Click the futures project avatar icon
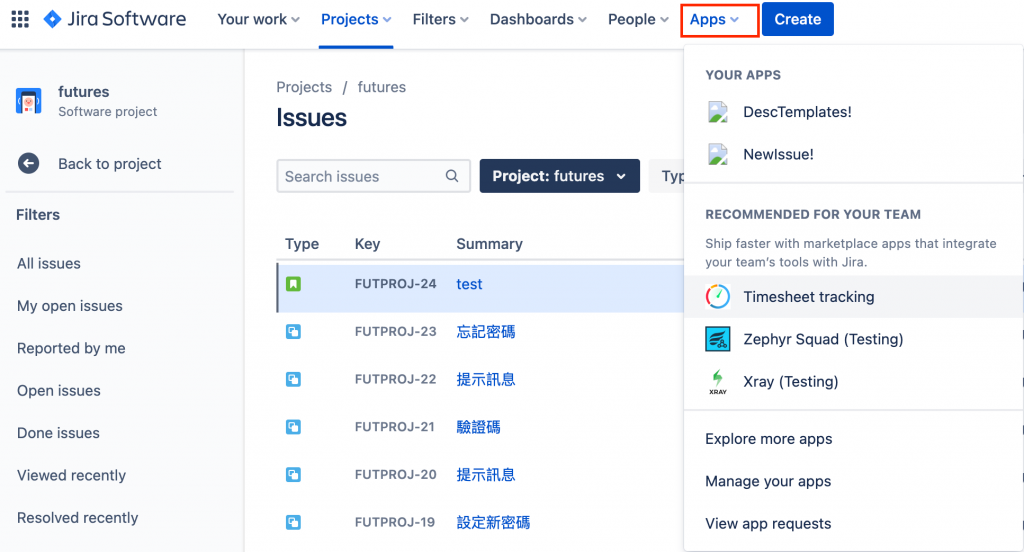 point(28,101)
